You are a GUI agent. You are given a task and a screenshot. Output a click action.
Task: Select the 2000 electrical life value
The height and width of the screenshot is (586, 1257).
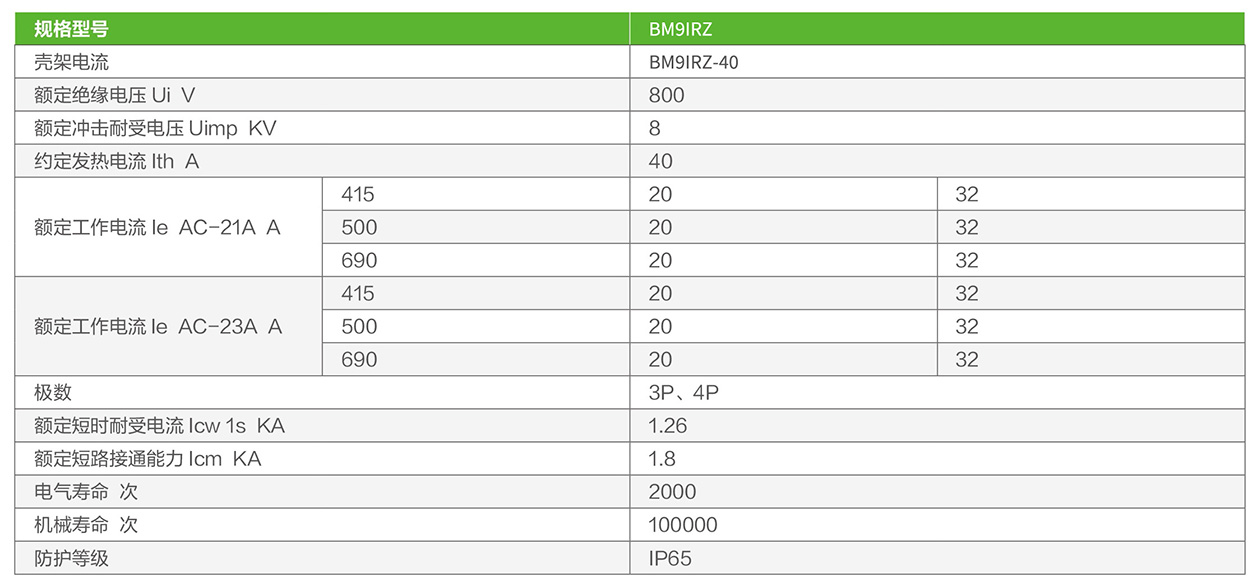tap(672, 491)
